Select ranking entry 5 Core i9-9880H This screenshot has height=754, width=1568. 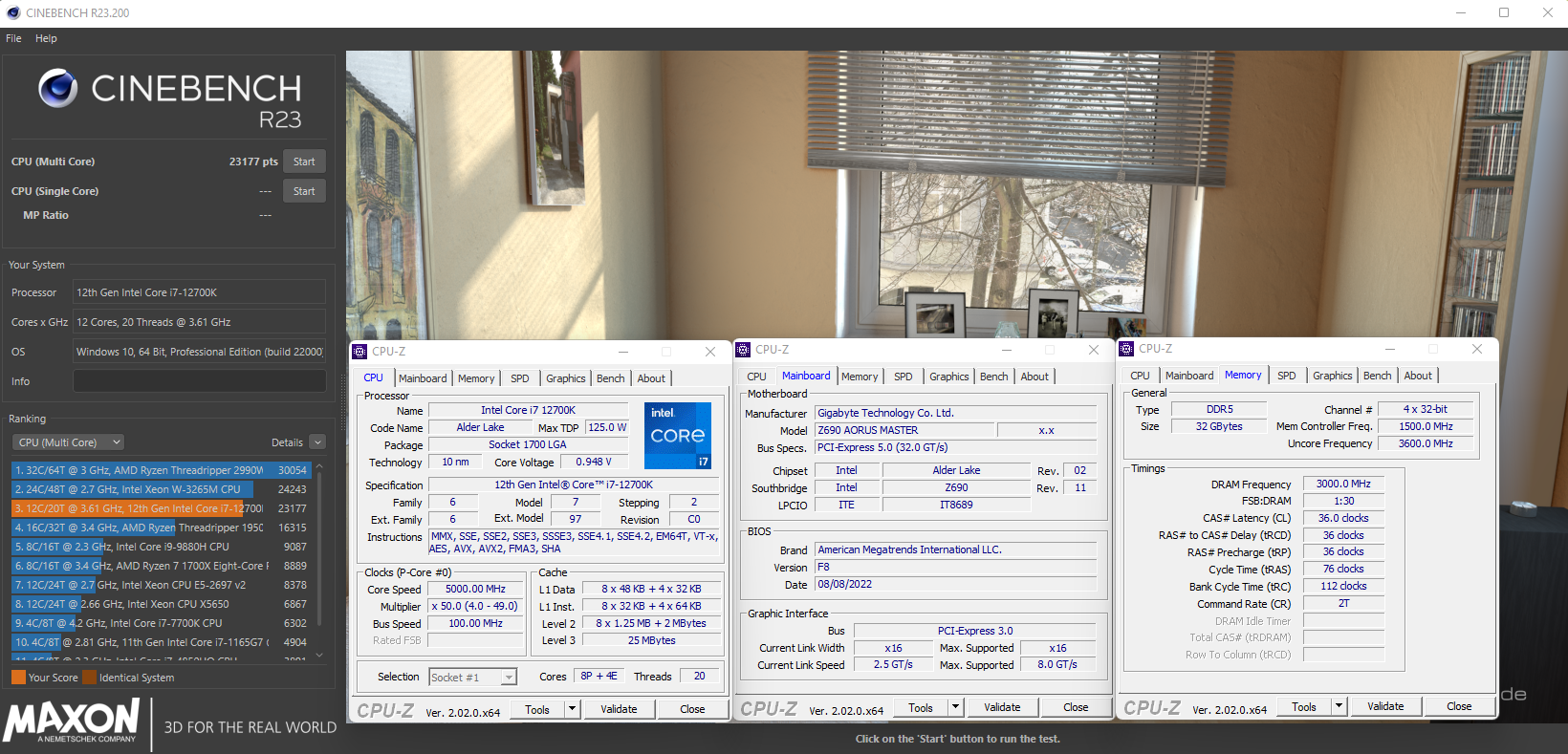pos(161,547)
